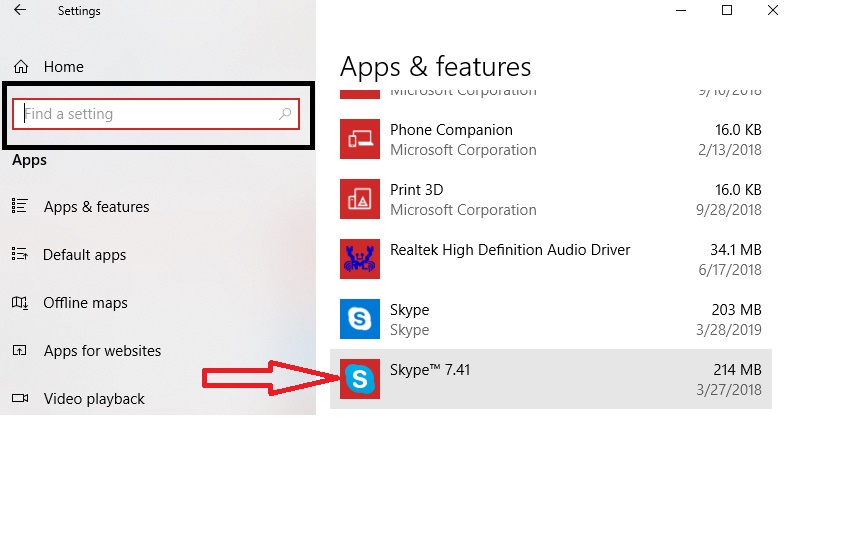Click the Phone Companion app icon
Screen dimensions: 858x554
[359, 140]
